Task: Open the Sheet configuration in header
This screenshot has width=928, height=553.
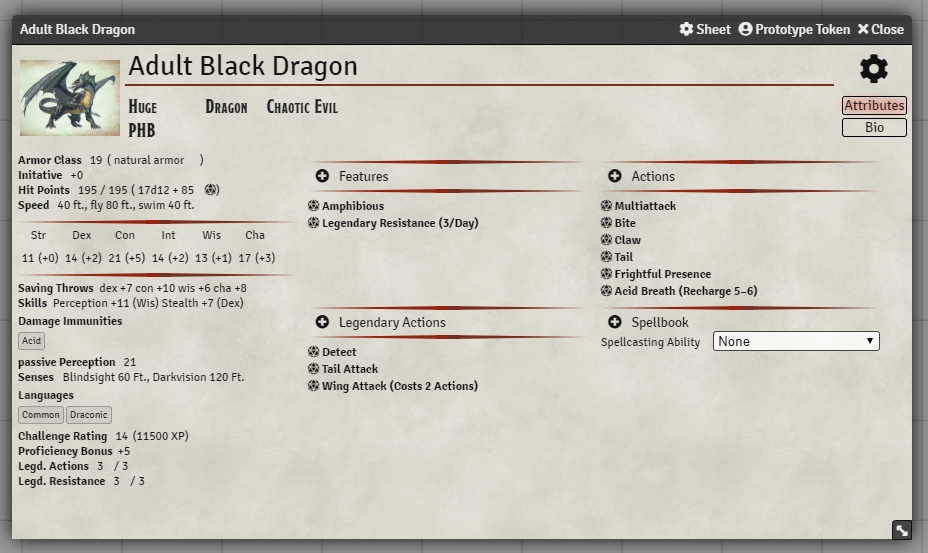Action: [705, 30]
